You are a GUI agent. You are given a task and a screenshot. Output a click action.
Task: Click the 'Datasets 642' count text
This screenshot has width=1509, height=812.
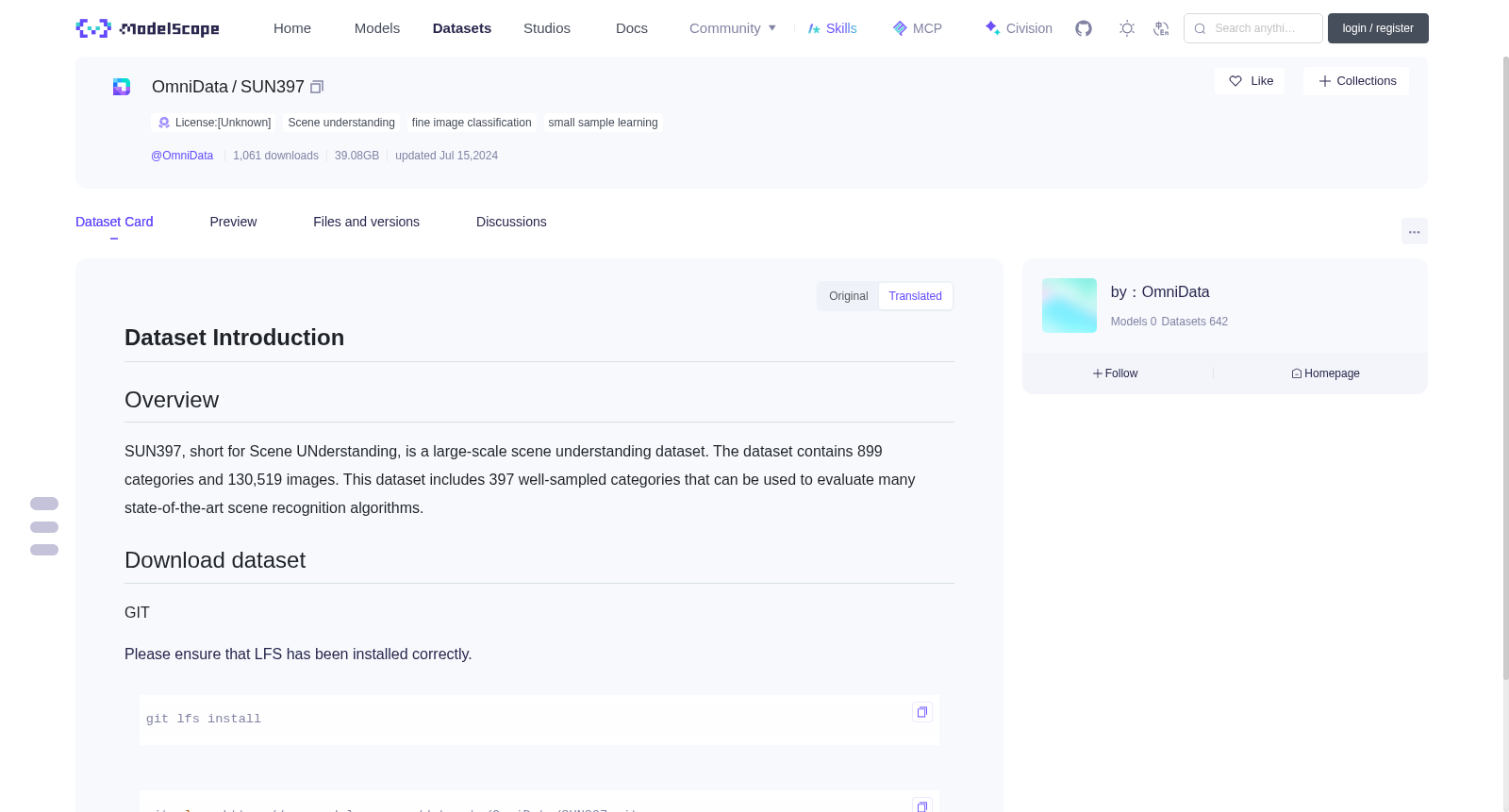click(1195, 322)
